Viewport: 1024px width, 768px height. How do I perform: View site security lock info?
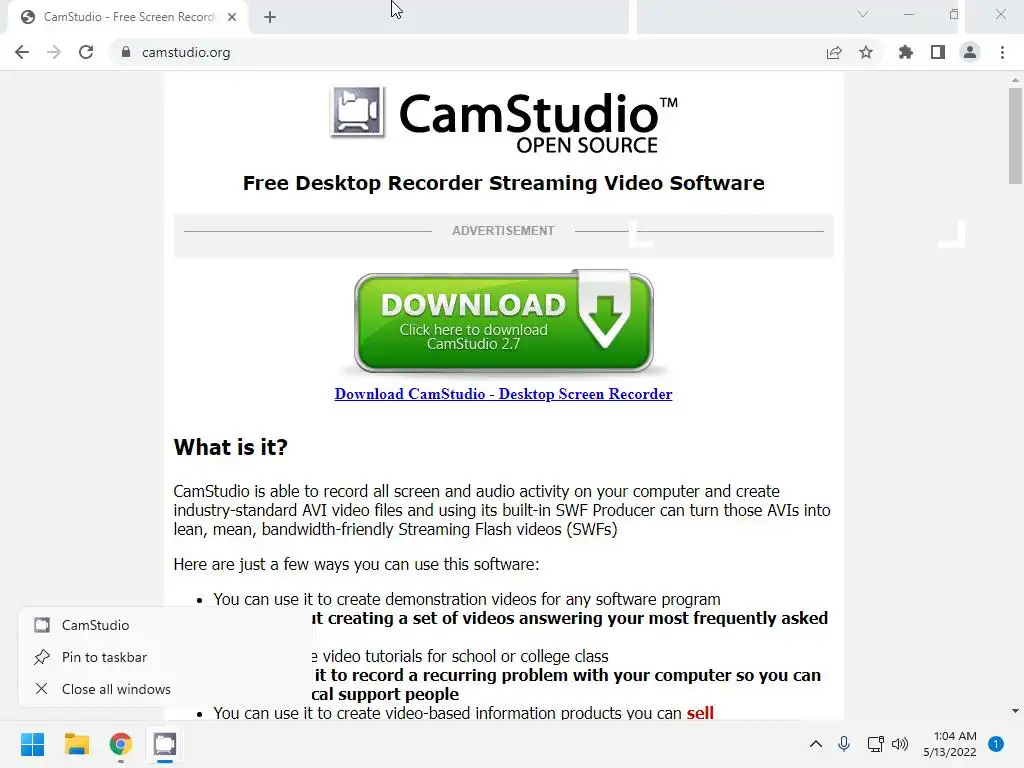pos(126,52)
